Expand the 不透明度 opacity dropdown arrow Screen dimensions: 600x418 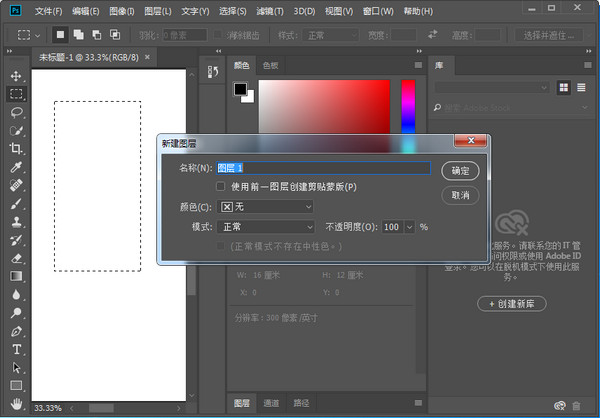[x=408, y=227]
